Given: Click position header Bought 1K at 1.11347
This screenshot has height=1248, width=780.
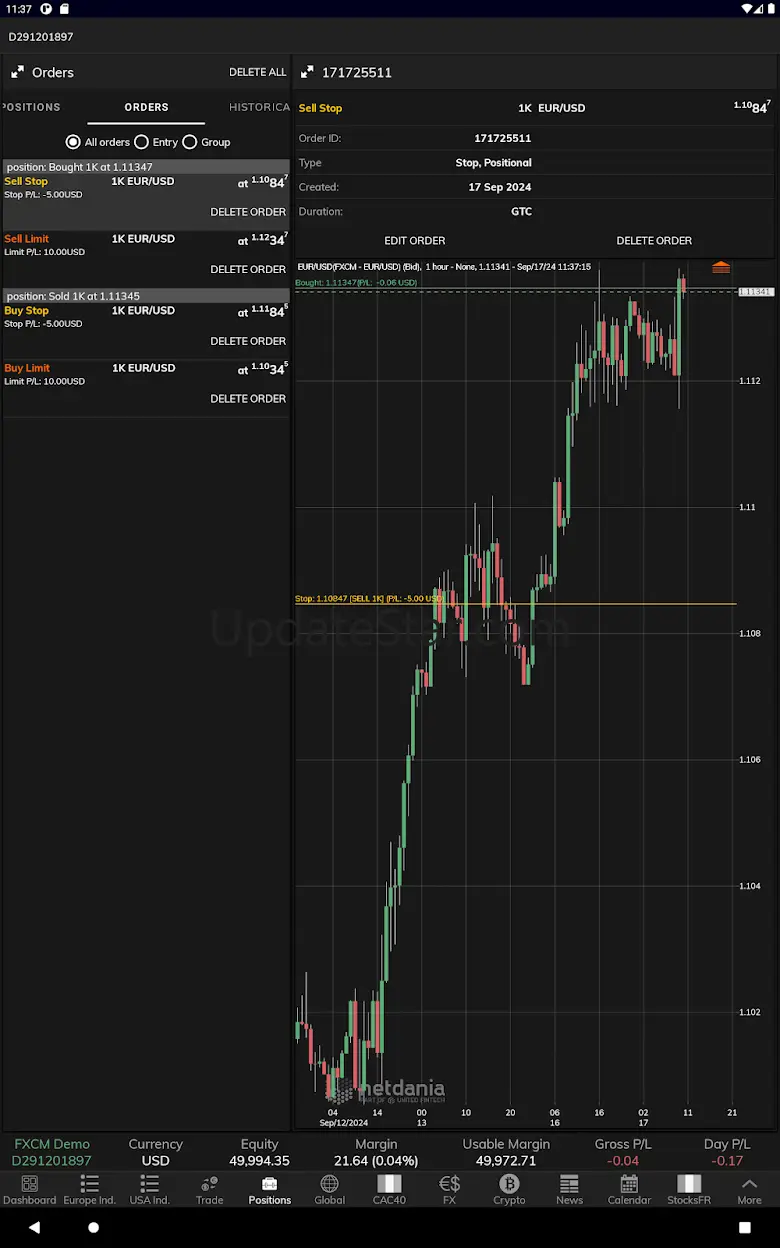Looking at the screenshot, I should 146,167.
